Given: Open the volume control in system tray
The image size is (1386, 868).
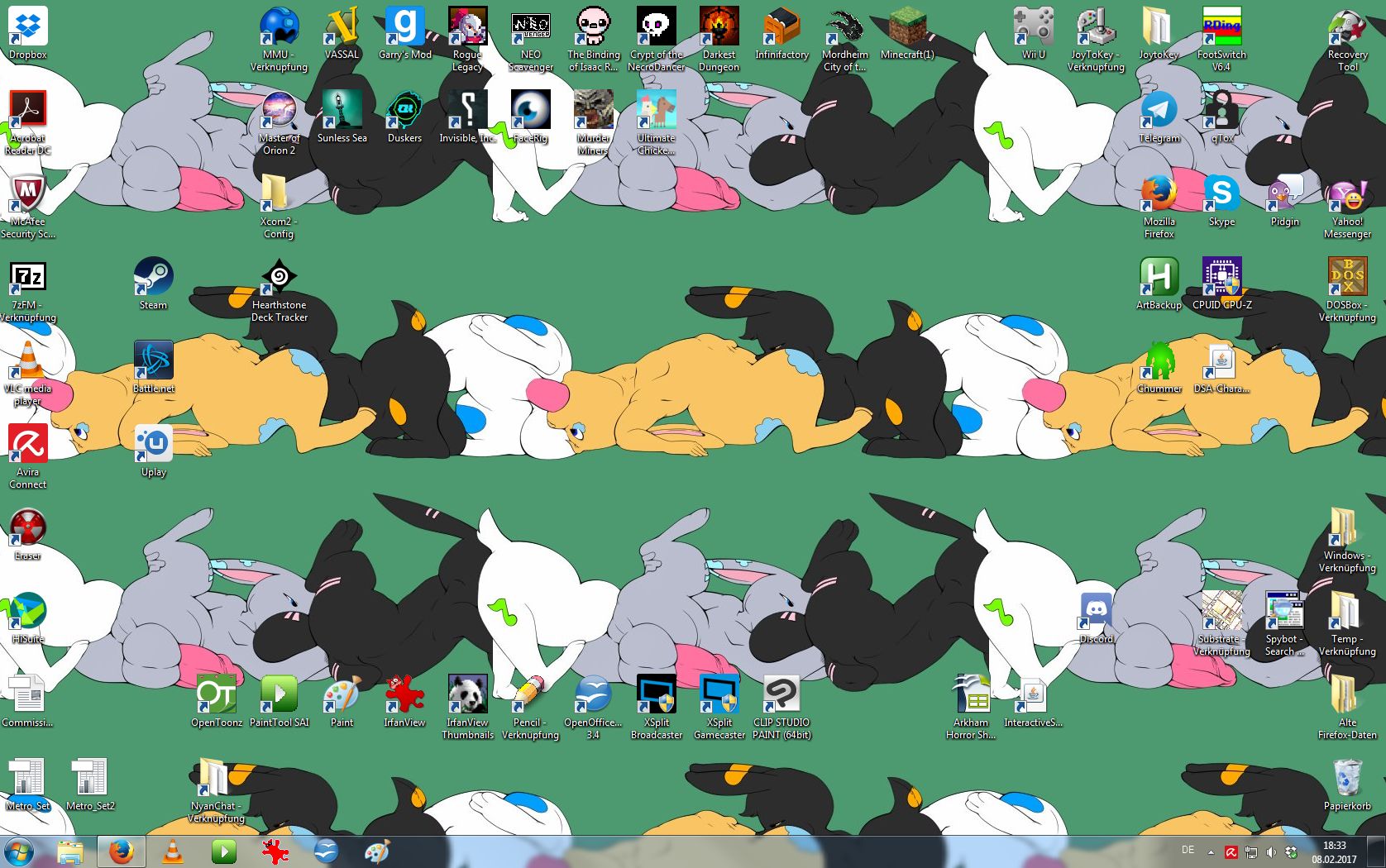Looking at the screenshot, I should coord(1271,852).
